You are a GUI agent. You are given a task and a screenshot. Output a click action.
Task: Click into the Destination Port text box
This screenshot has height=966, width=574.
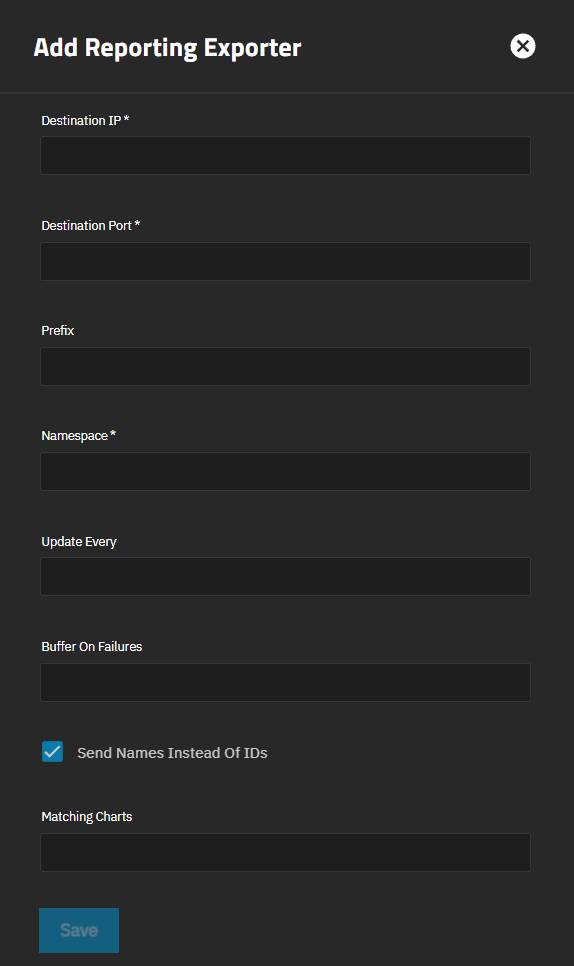tap(285, 261)
